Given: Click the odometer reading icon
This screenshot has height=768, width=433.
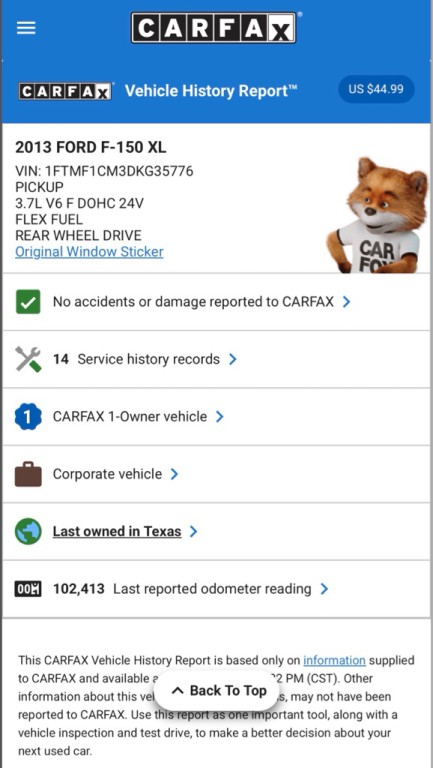Looking at the screenshot, I should pos(28,589).
